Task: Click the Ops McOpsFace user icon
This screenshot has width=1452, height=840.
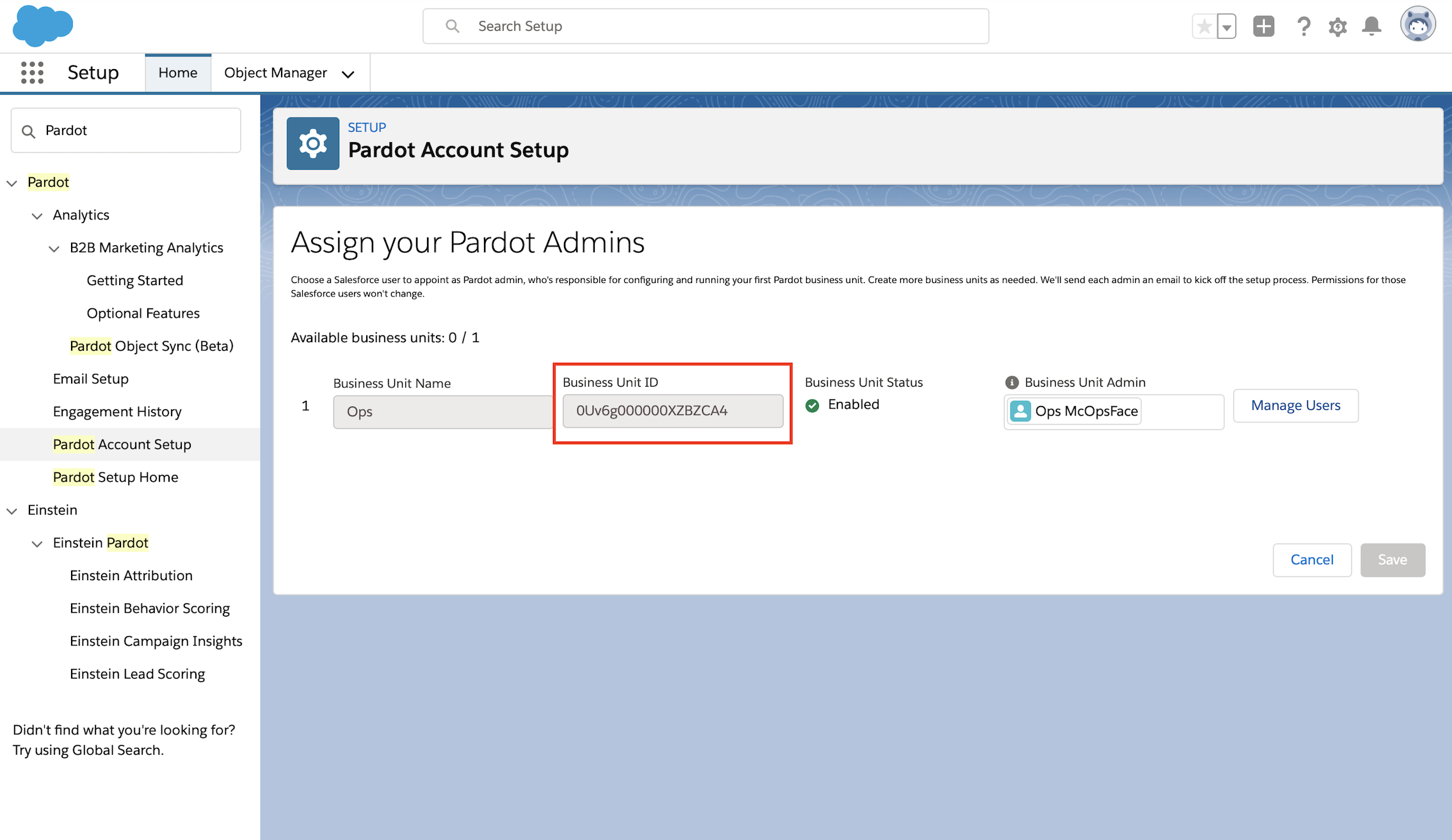Action: point(1020,411)
